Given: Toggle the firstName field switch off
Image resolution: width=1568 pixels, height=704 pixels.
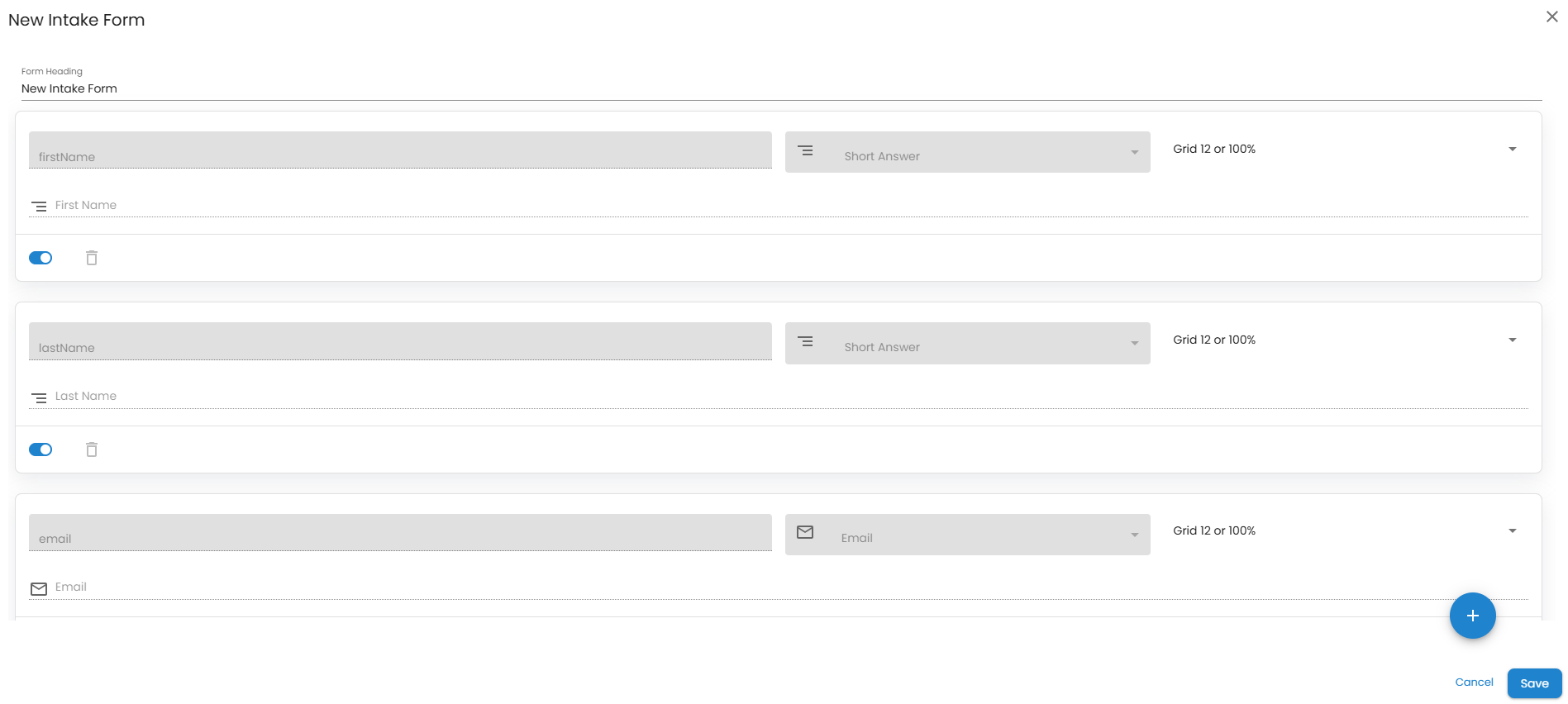Looking at the screenshot, I should pos(41,258).
